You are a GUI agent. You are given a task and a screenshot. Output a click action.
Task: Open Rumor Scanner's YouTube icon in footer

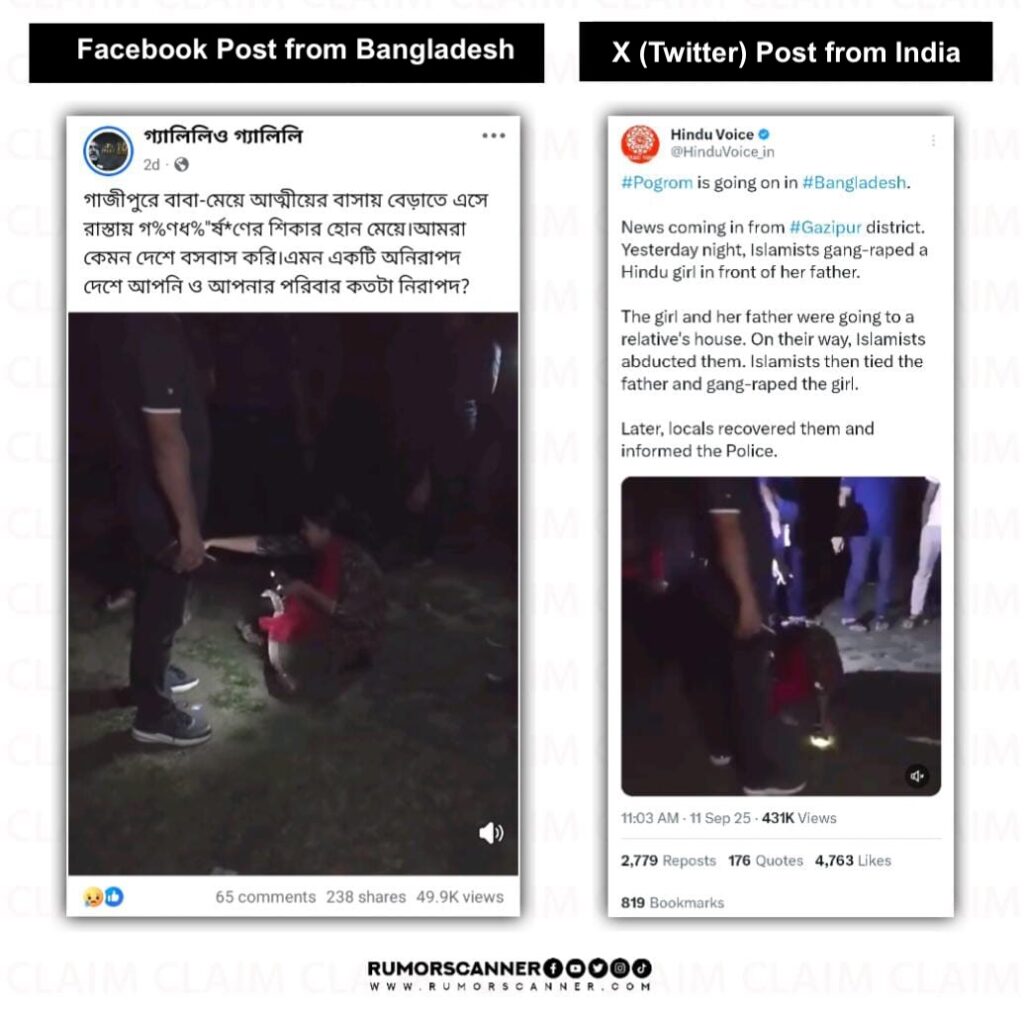pos(575,968)
